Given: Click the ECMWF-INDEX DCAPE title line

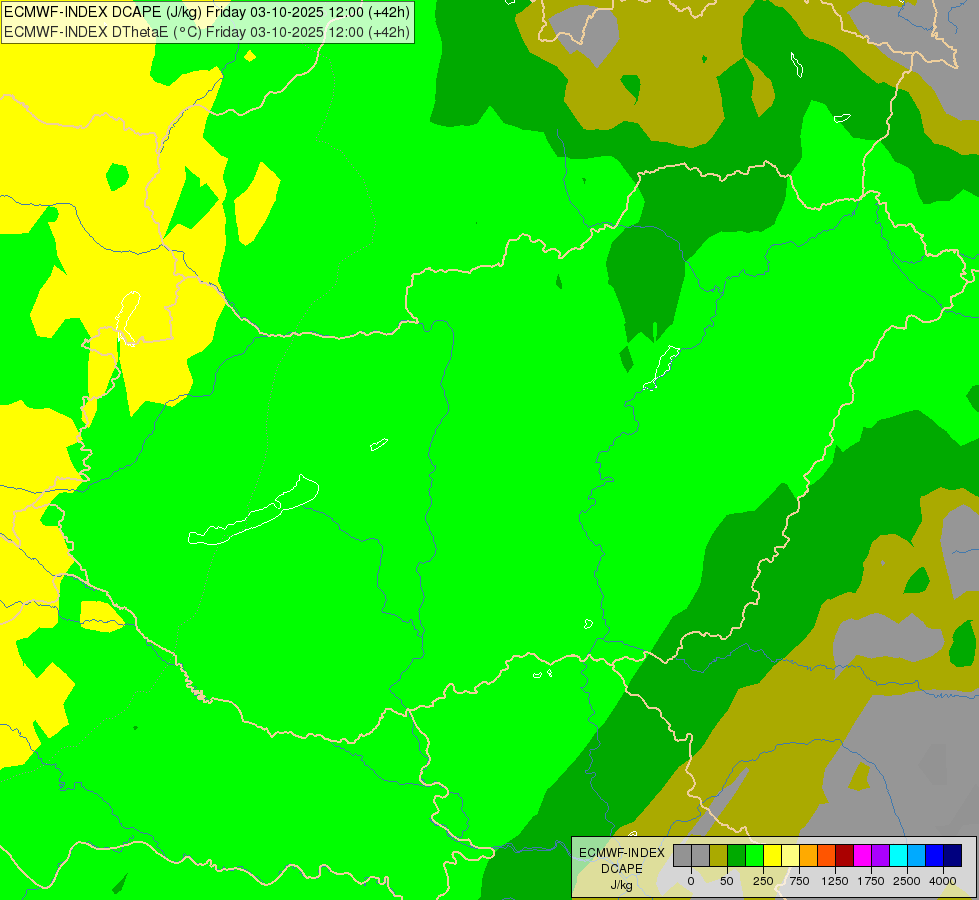Looking at the screenshot, I should coord(207,12).
